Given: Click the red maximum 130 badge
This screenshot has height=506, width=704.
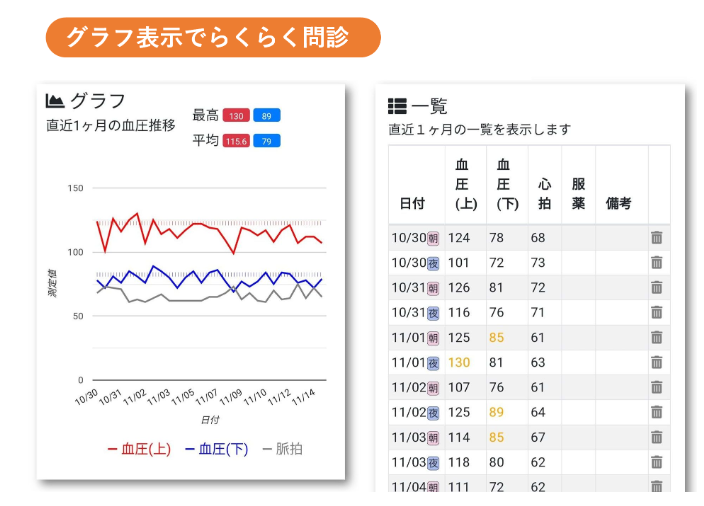Looking at the screenshot, I should pyautogui.click(x=236, y=116).
